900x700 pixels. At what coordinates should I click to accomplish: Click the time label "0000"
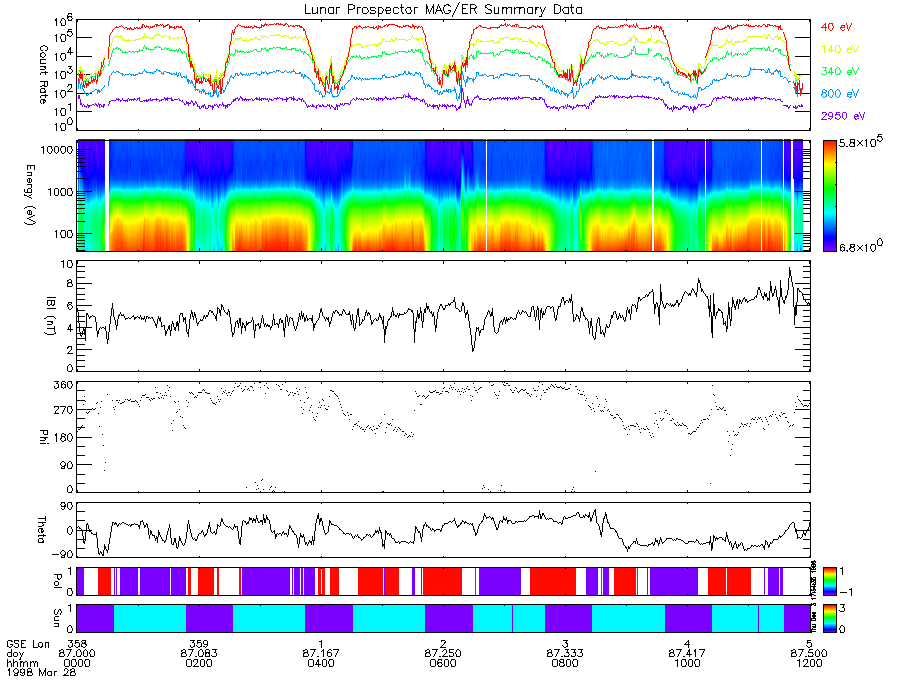pos(77,663)
